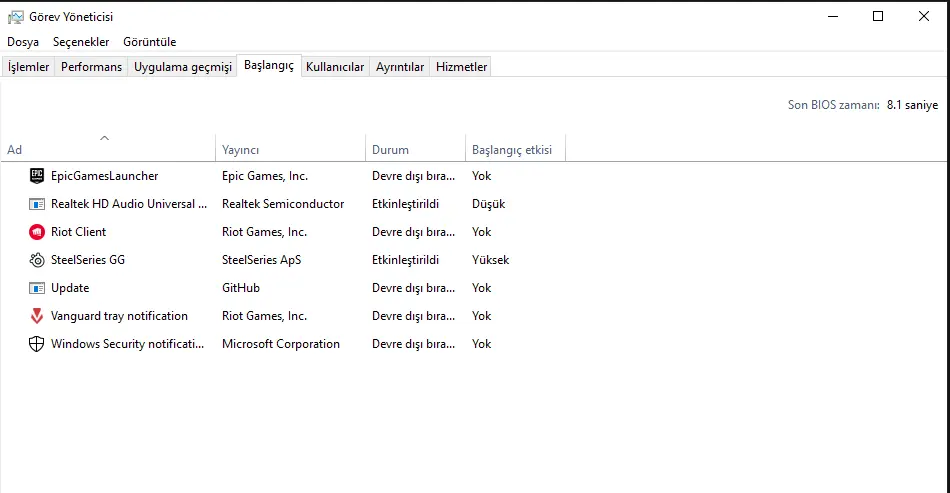The width and height of the screenshot is (950, 493).
Task: Click Riot Games, Inc. in Vanguard row
Action: [265, 316]
